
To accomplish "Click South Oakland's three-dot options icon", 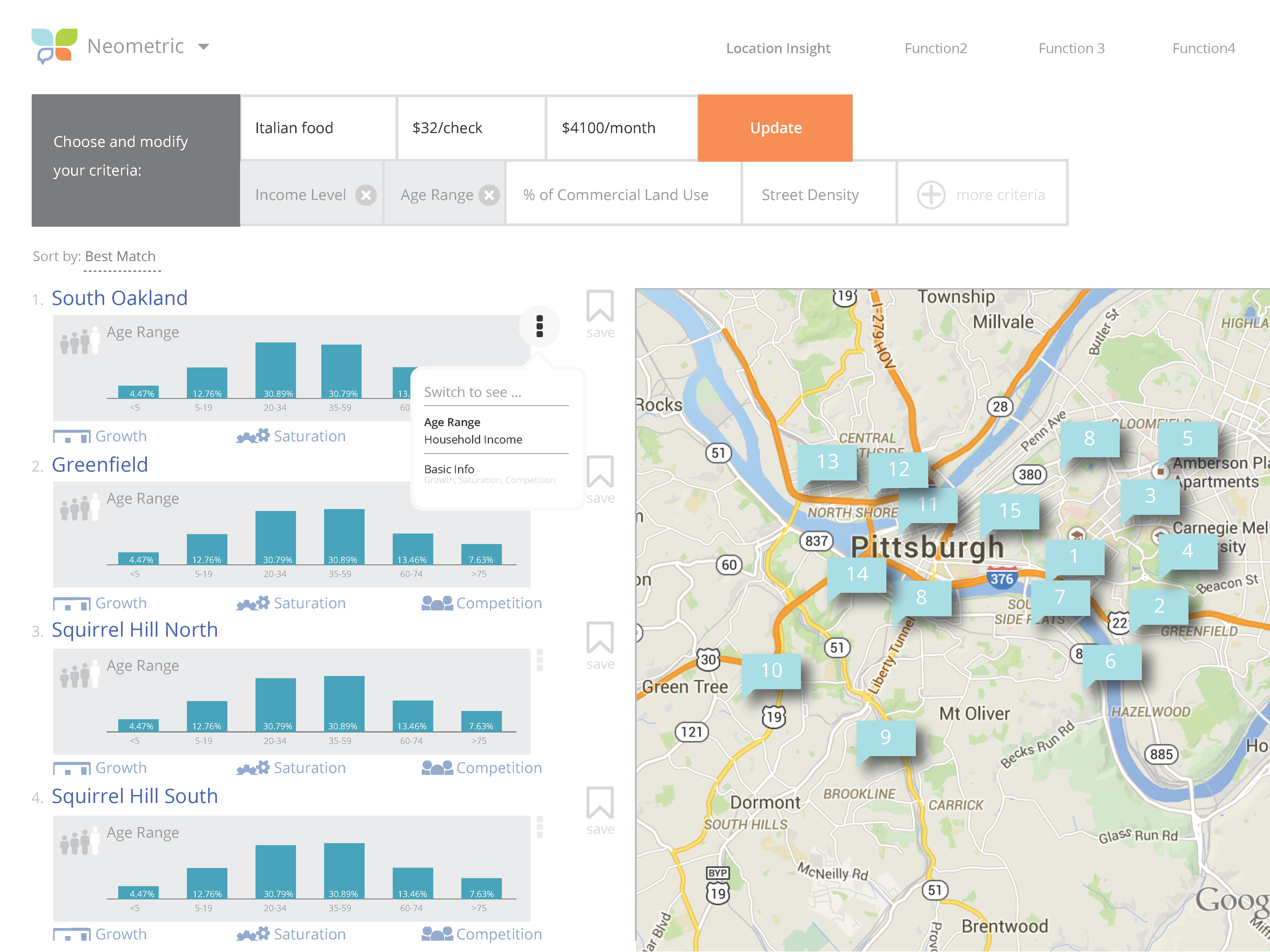I will pos(539,326).
